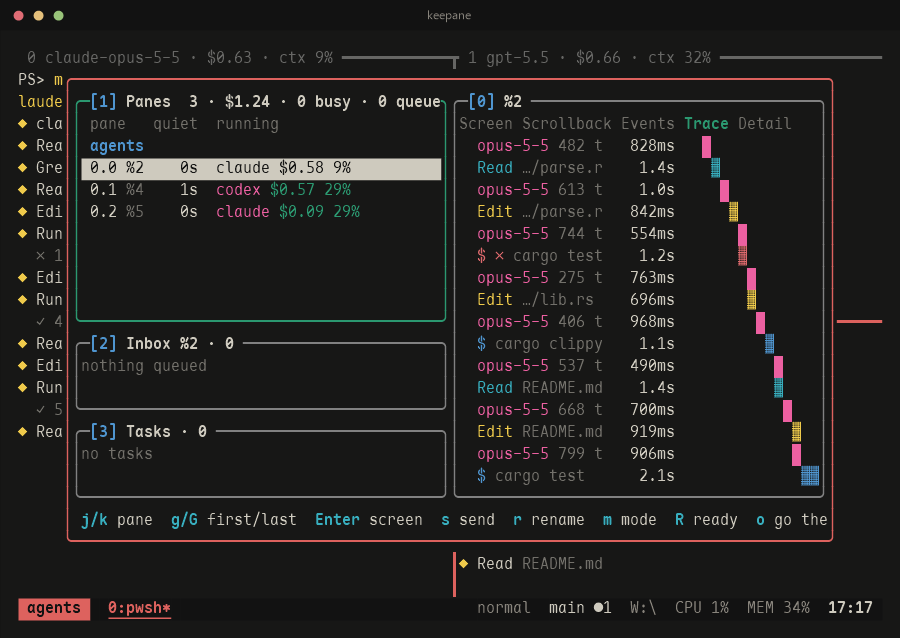Click the 'nothing queued' inbox text
The image size is (900, 638).
tap(144, 365)
